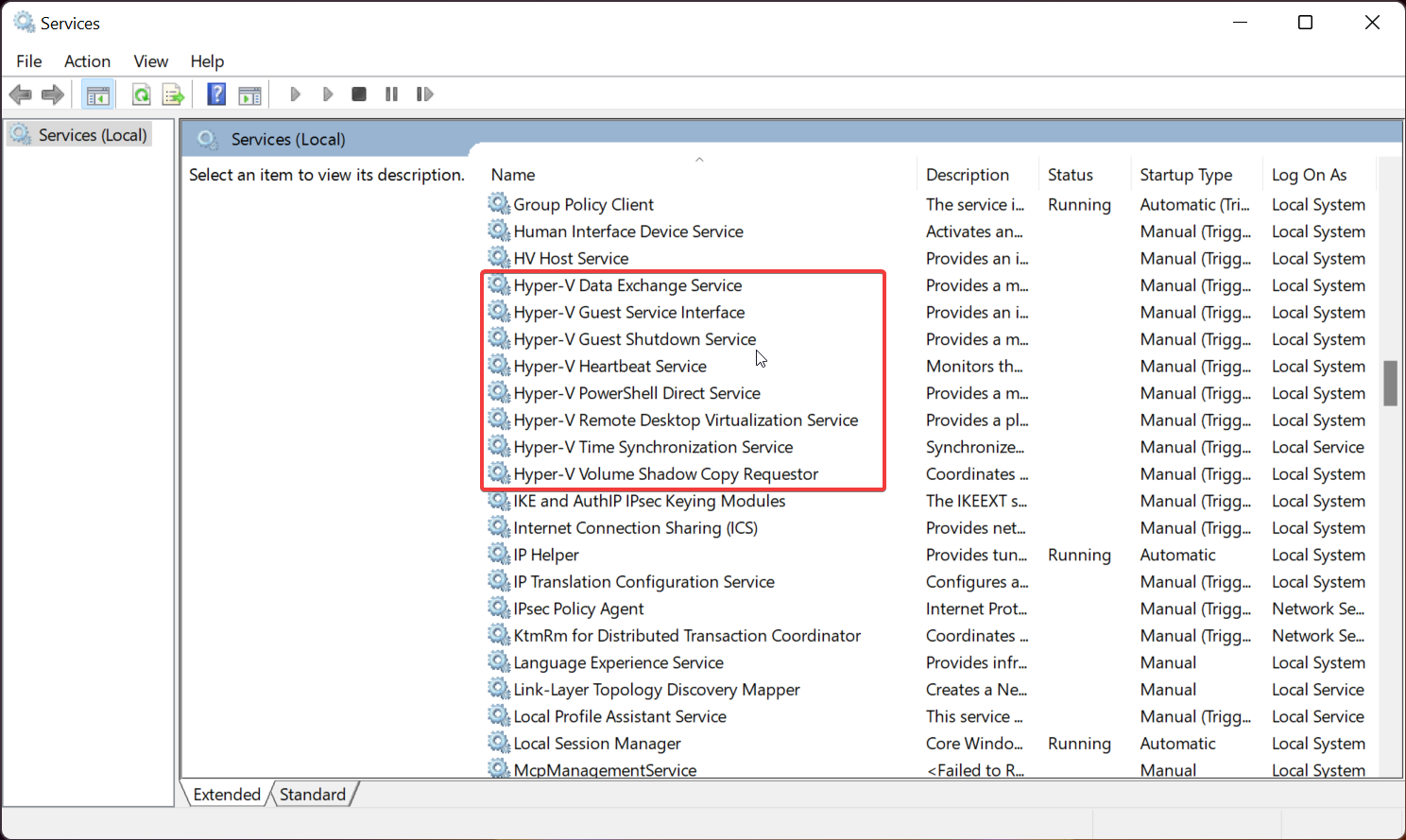Click the Export List toolbar icon
Viewport: 1406px width, 840px height.
(173, 94)
